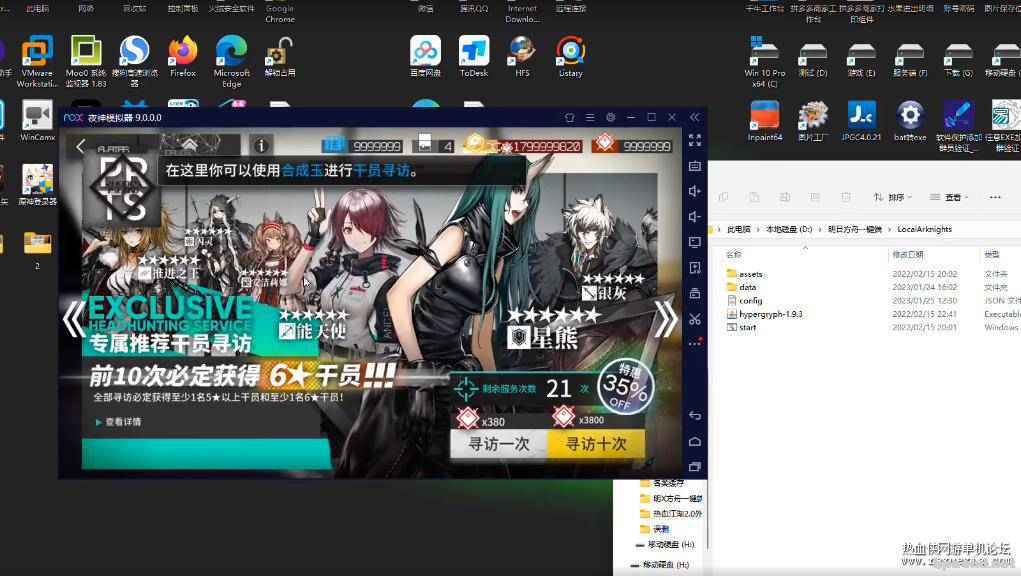Open the Nox settings gear in title bar
1021x576 pixels.
click(x=610, y=117)
